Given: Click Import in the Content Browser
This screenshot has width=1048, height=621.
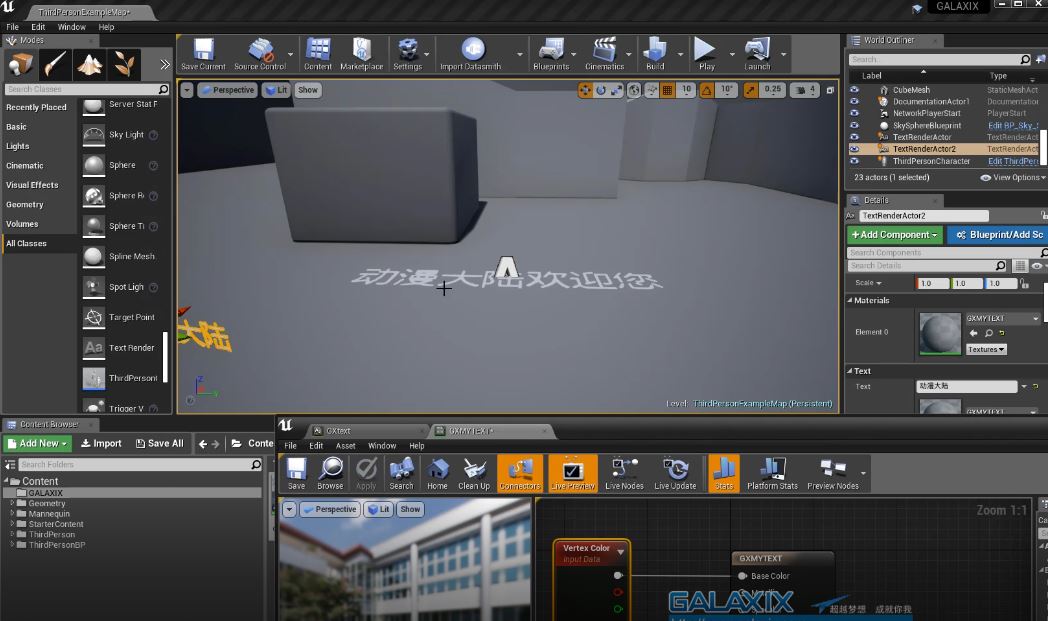Looking at the screenshot, I should click(x=101, y=443).
